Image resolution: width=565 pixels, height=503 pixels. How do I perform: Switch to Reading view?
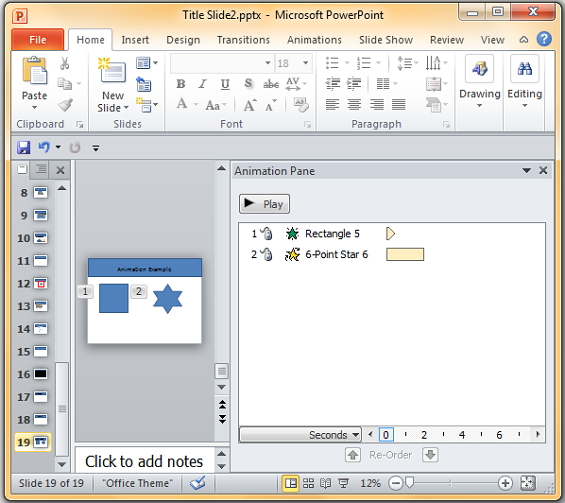[326, 483]
